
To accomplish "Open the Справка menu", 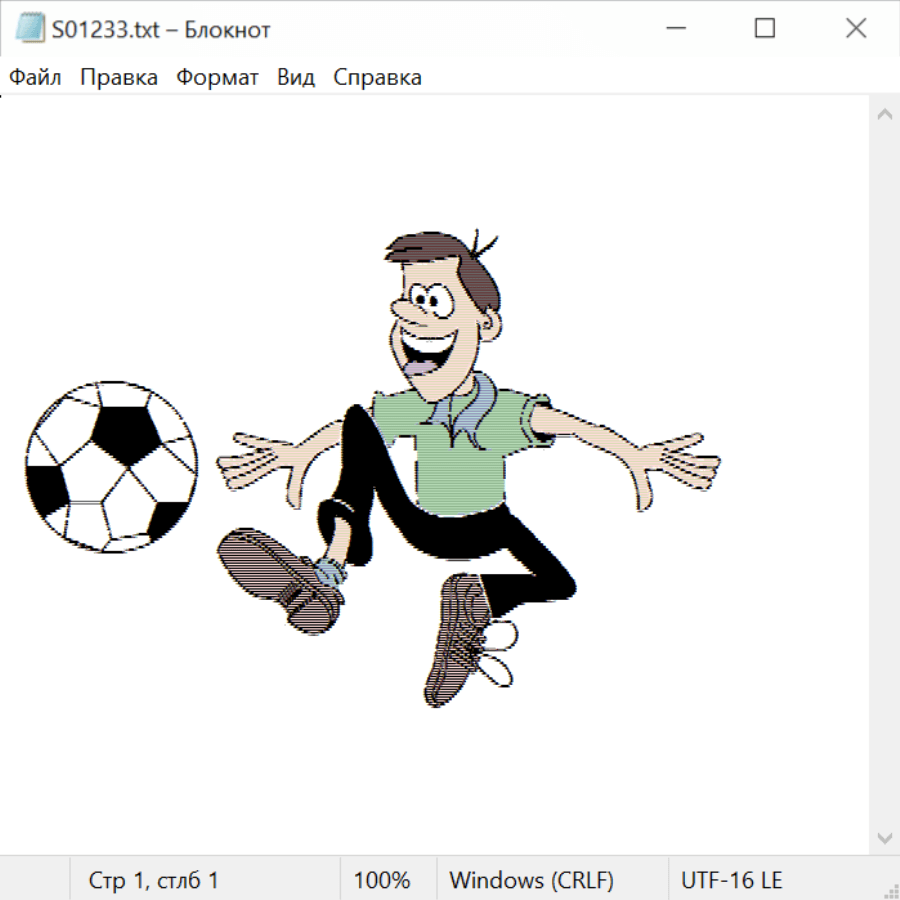I will [377, 78].
